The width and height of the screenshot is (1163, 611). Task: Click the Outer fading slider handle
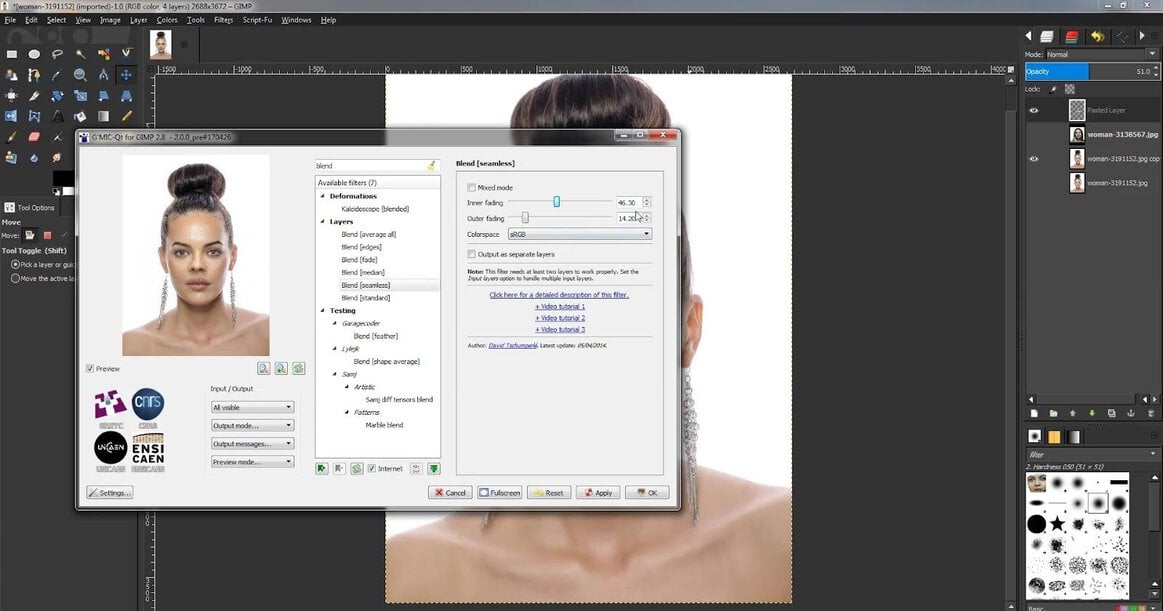(525, 218)
